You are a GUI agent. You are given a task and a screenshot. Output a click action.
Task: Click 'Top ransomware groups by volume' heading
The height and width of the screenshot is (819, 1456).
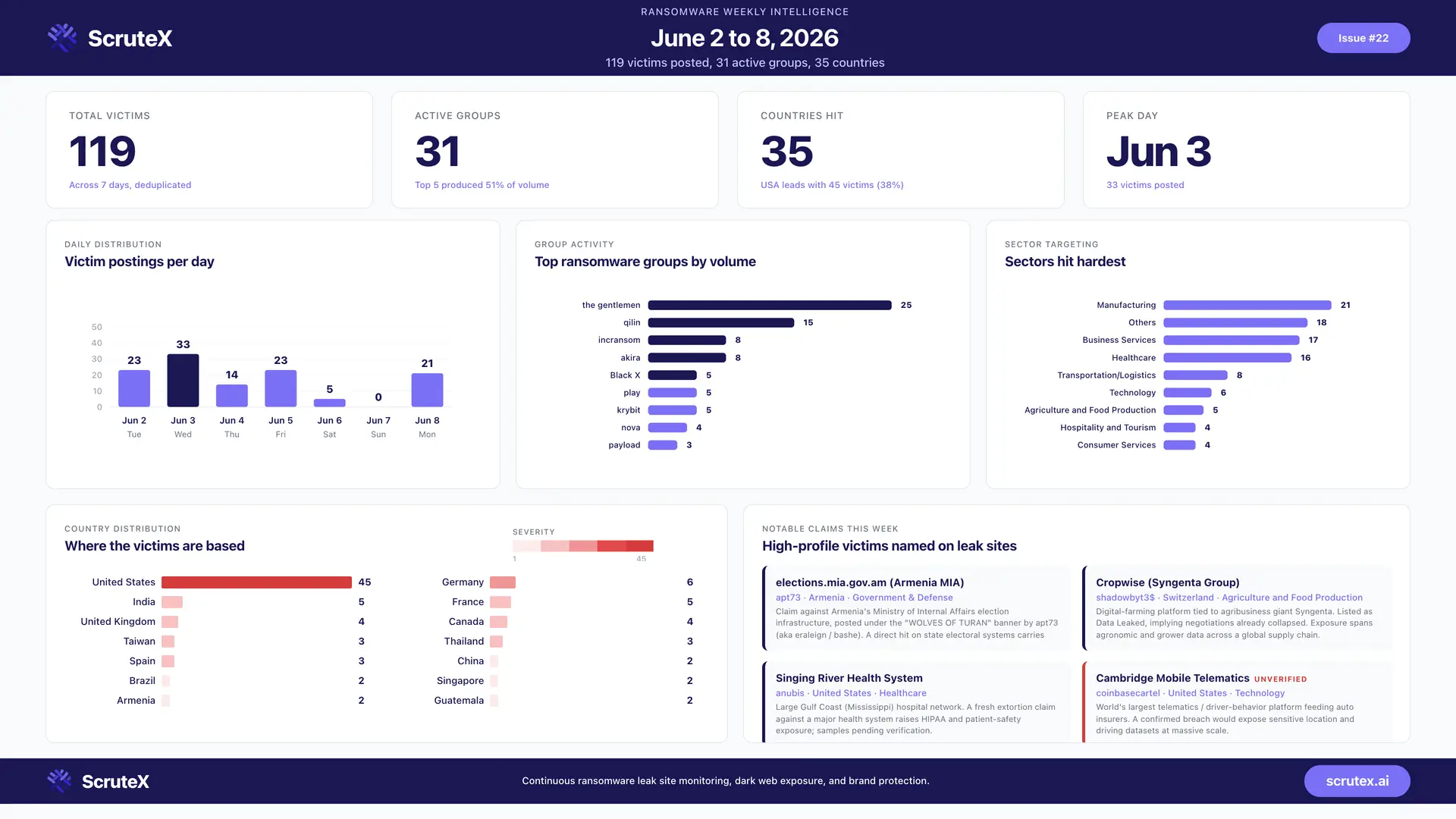pos(645,262)
